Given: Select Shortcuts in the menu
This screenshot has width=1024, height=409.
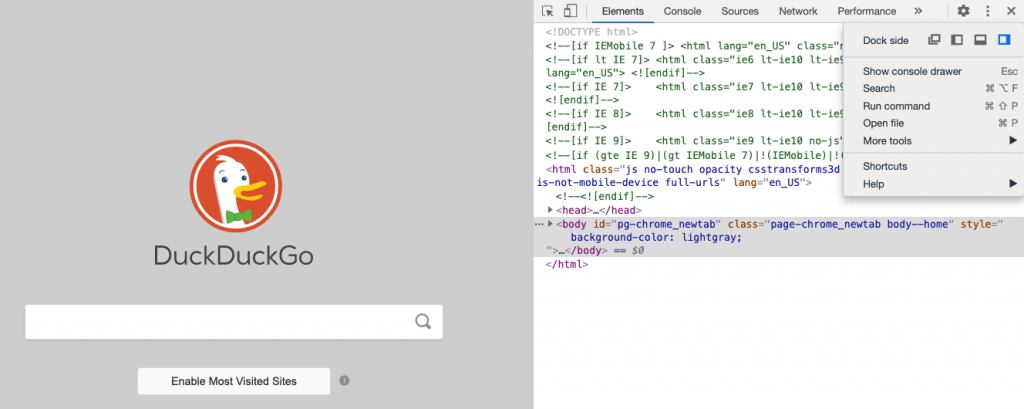Looking at the screenshot, I should tap(934, 166).
